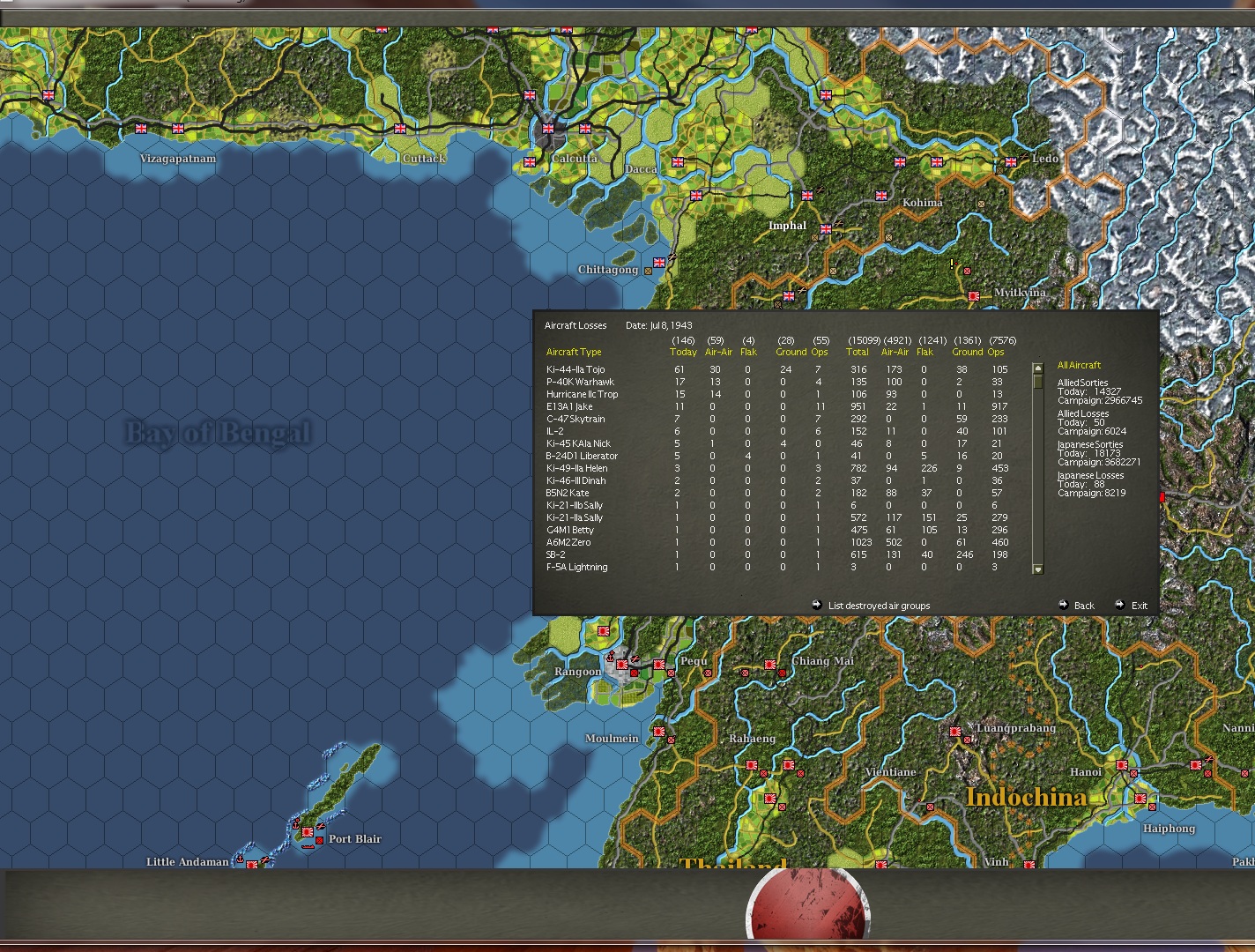Click the Kohima map label
The height and width of the screenshot is (952, 1255).
[923, 203]
